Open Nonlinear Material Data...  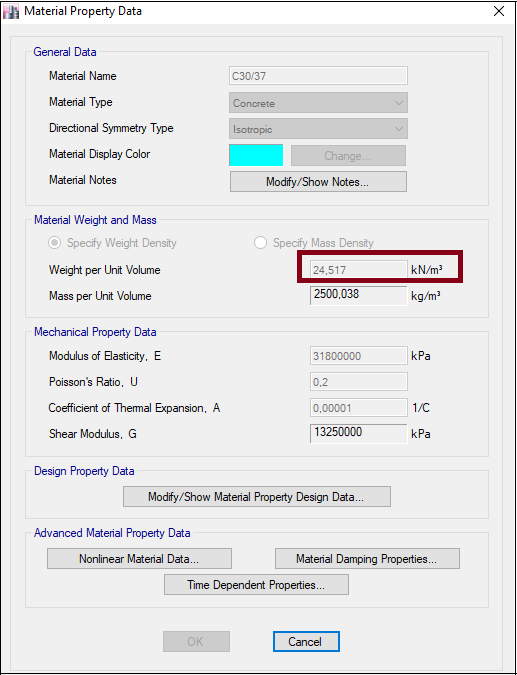coord(139,559)
